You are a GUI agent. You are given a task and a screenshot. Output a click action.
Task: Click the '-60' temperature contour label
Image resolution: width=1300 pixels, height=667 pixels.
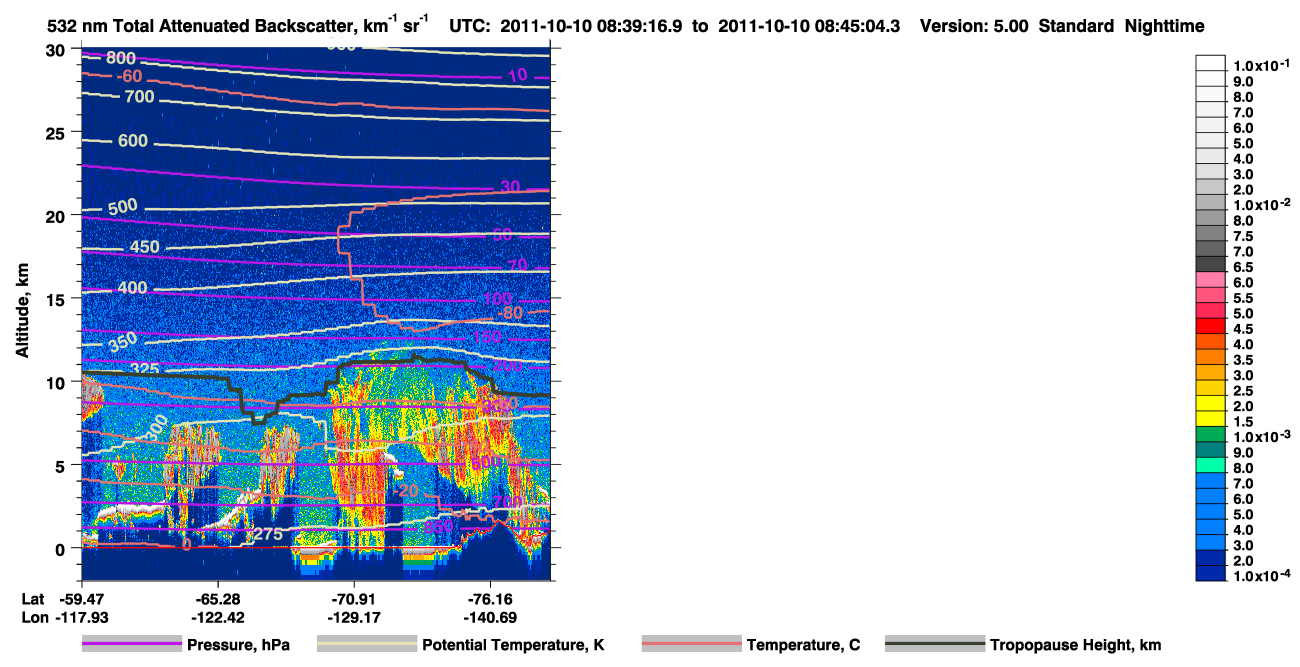click(x=128, y=76)
